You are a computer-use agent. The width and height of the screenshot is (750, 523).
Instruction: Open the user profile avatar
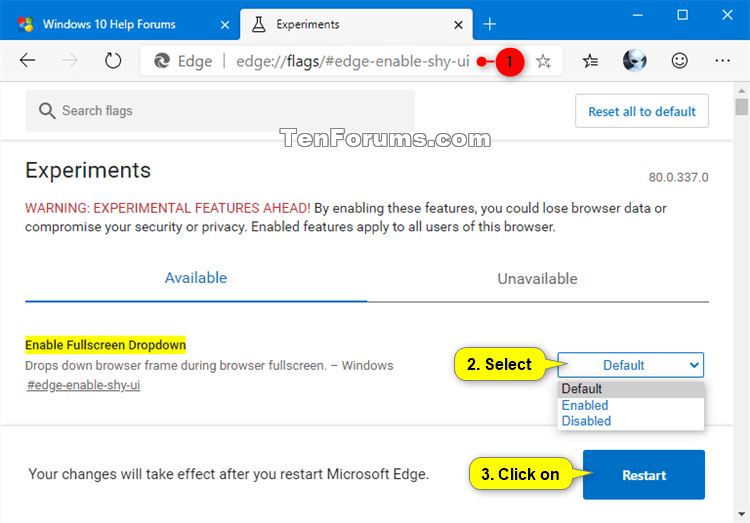(x=634, y=60)
